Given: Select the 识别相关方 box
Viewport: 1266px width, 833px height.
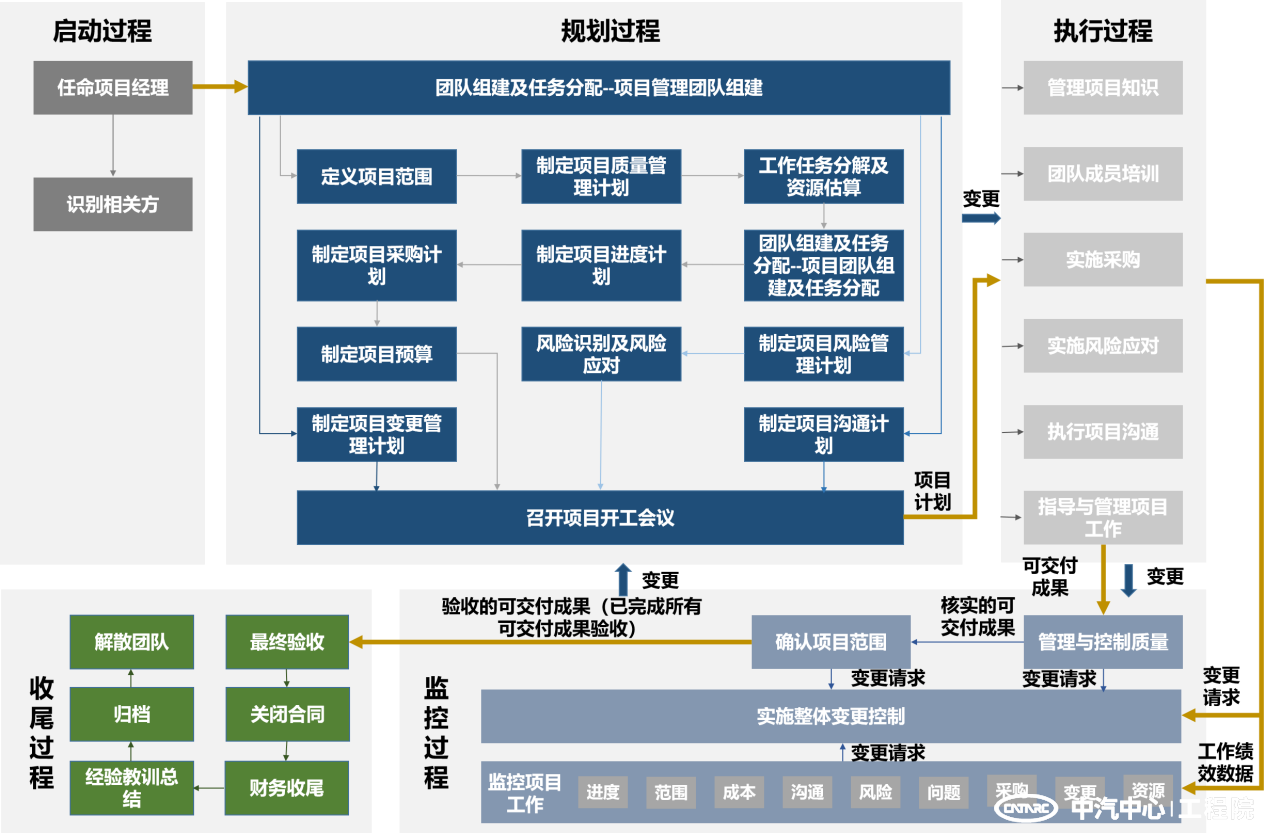Looking at the screenshot, I should point(113,204).
